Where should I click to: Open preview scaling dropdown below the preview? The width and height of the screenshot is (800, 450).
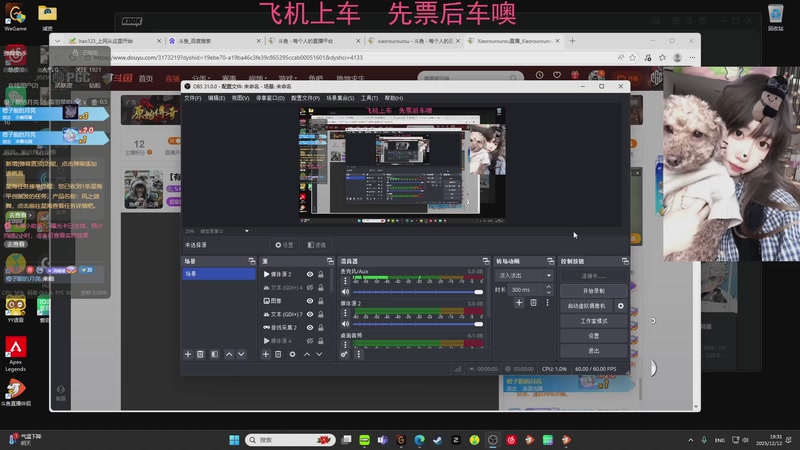246,231
